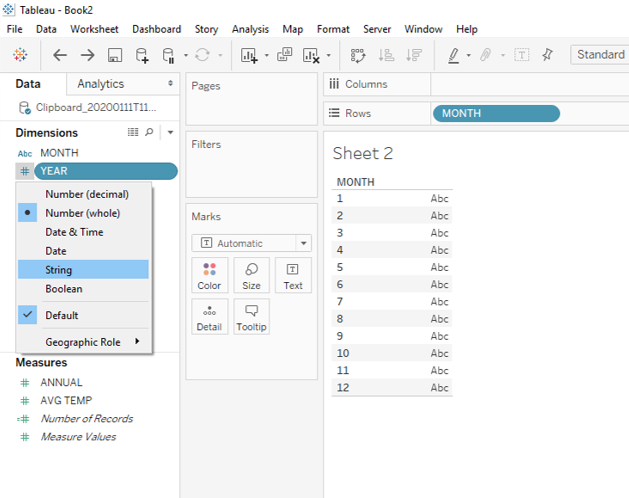Click the MONTH pill on Rows shelf
Screen dimensions: 629x498
495,113
